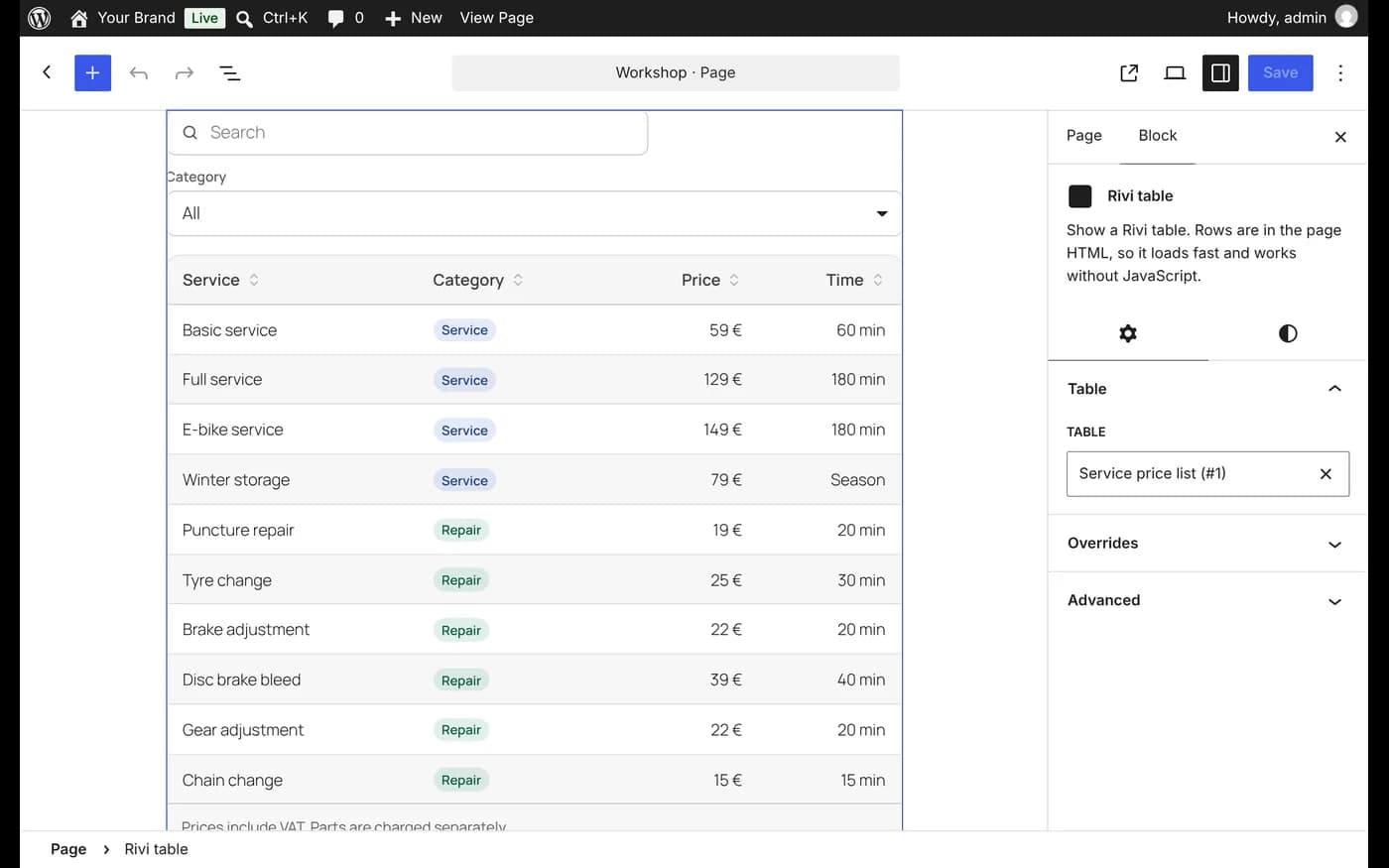This screenshot has width=1389, height=868.
Task: Open the Howdy, admin account menu
Action: [x=1292, y=18]
